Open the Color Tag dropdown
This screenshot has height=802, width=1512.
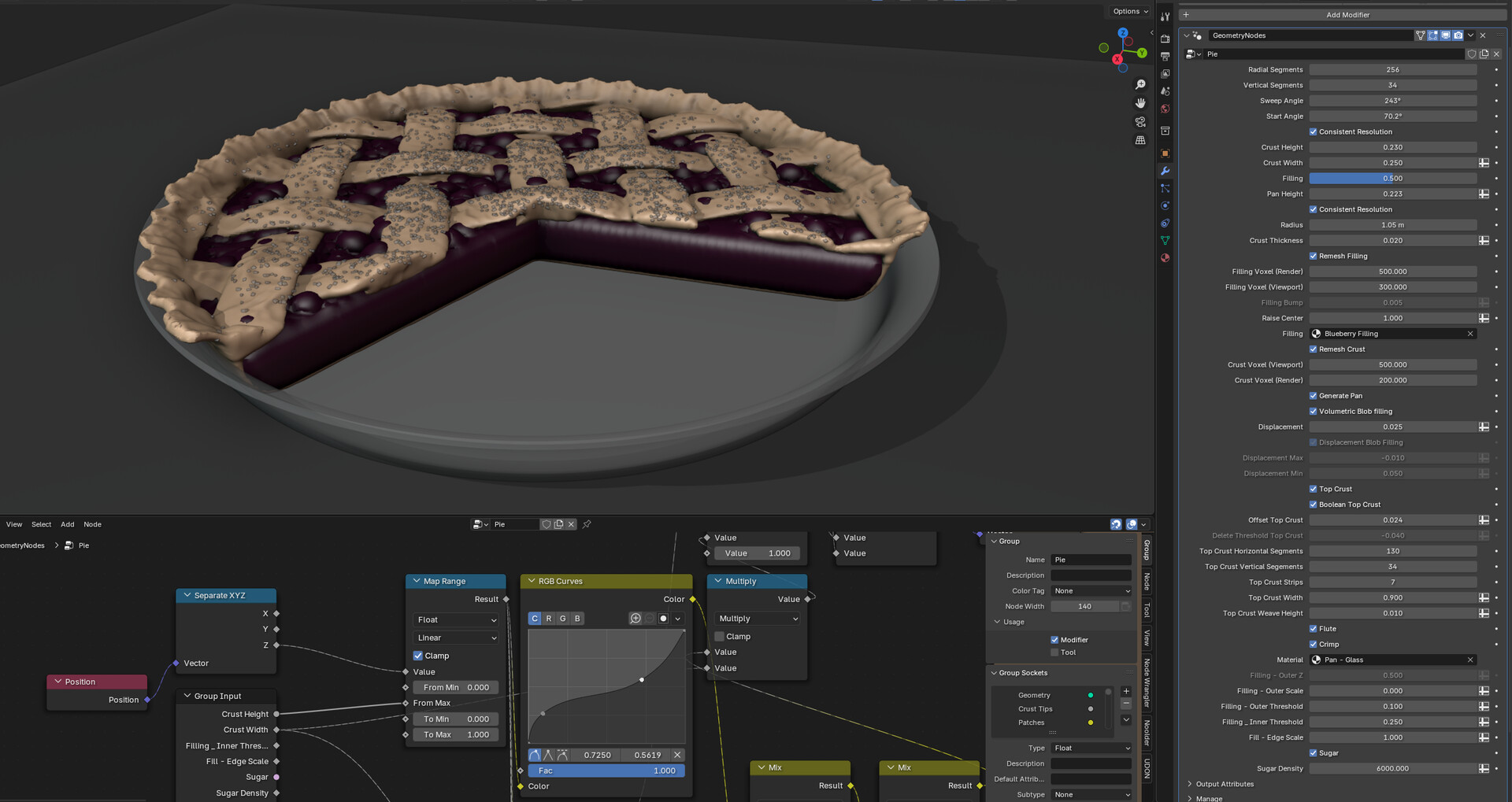coord(1091,591)
